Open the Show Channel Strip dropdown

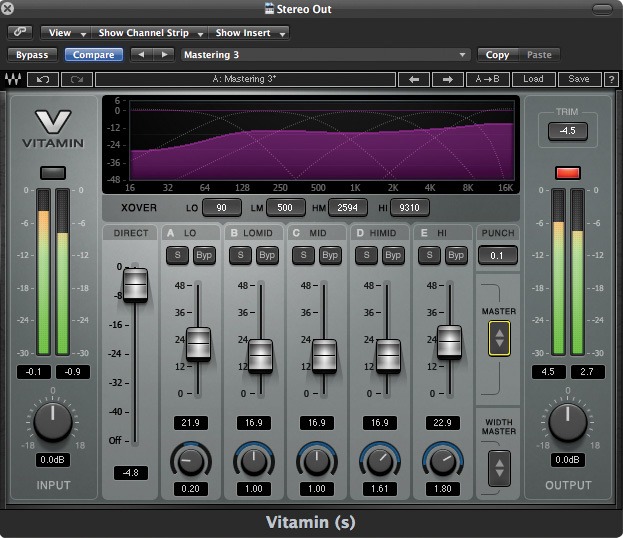[149, 33]
